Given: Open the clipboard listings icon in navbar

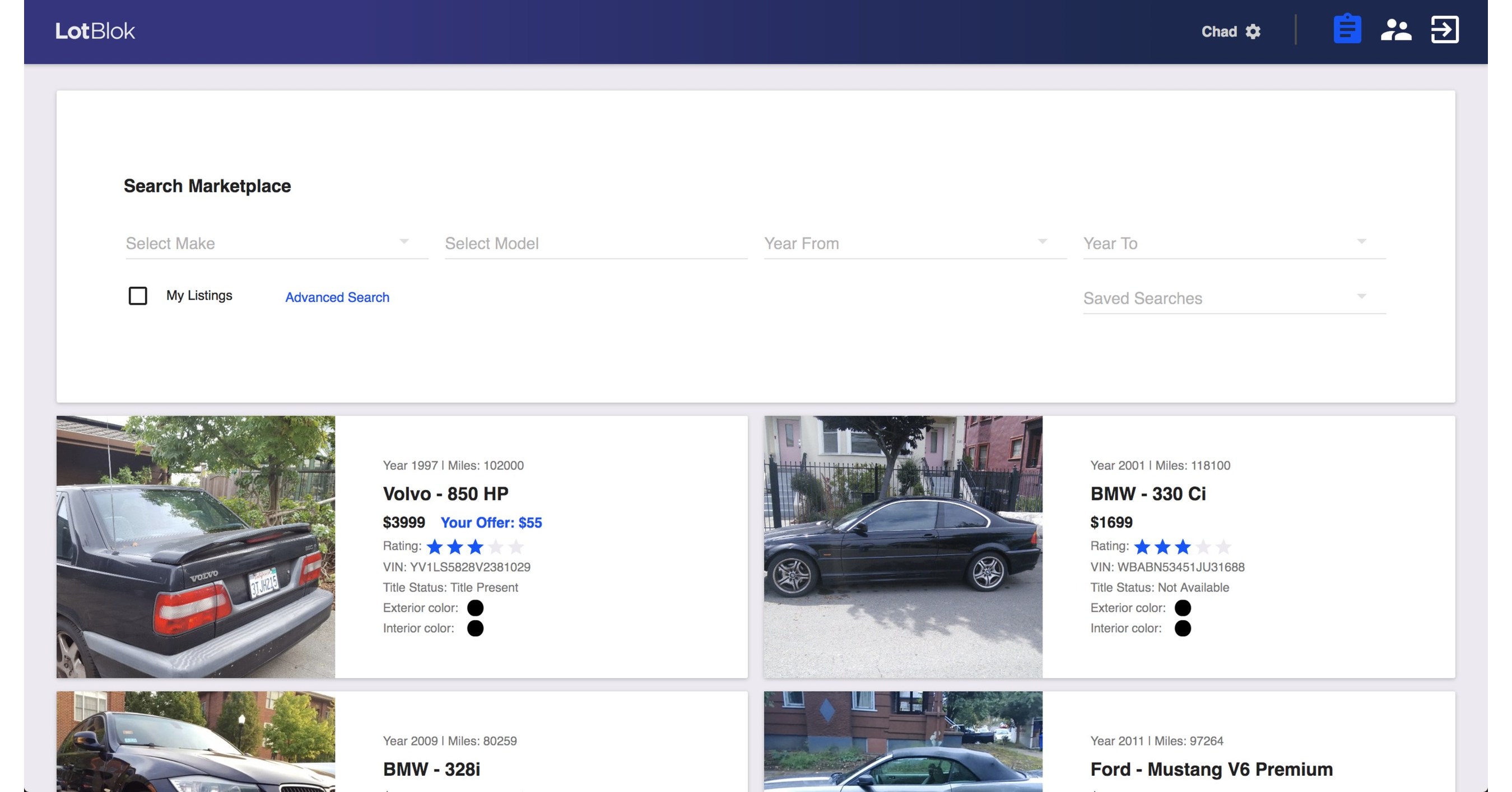Looking at the screenshot, I should click(x=1348, y=30).
